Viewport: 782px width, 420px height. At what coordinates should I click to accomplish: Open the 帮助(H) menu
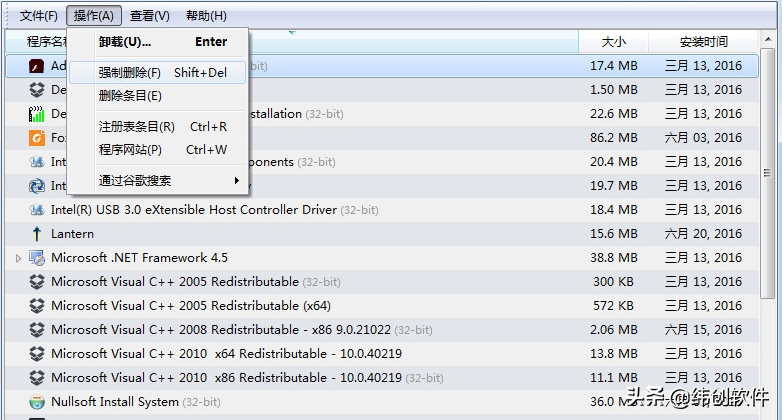pyautogui.click(x=206, y=16)
